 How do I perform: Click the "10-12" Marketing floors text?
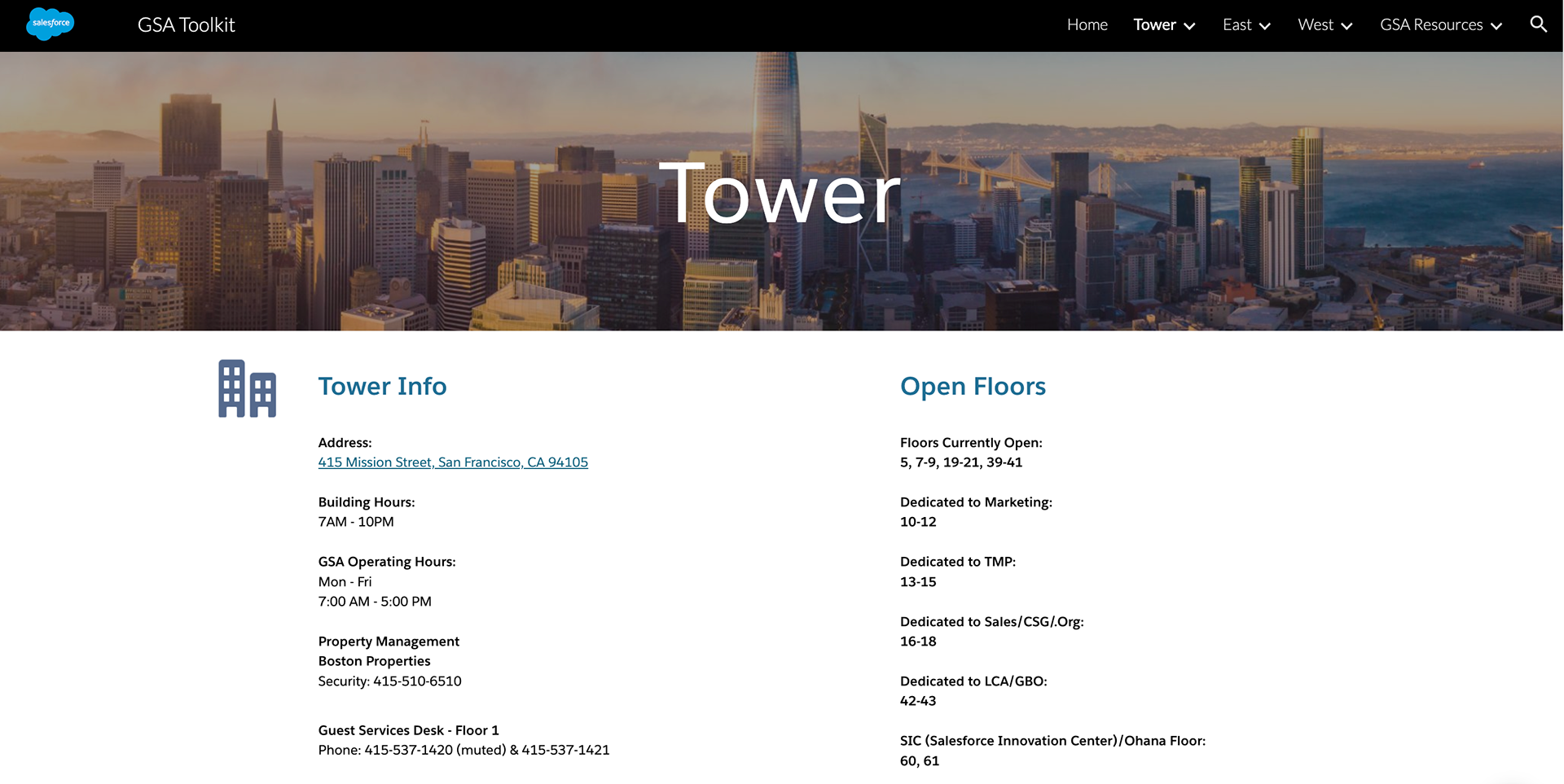918,522
